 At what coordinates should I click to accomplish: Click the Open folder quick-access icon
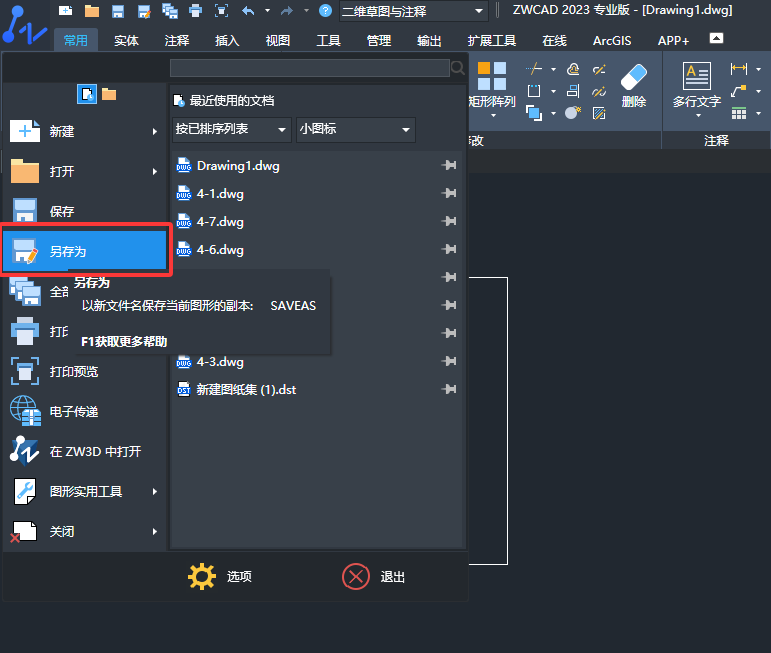pos(92,11)
